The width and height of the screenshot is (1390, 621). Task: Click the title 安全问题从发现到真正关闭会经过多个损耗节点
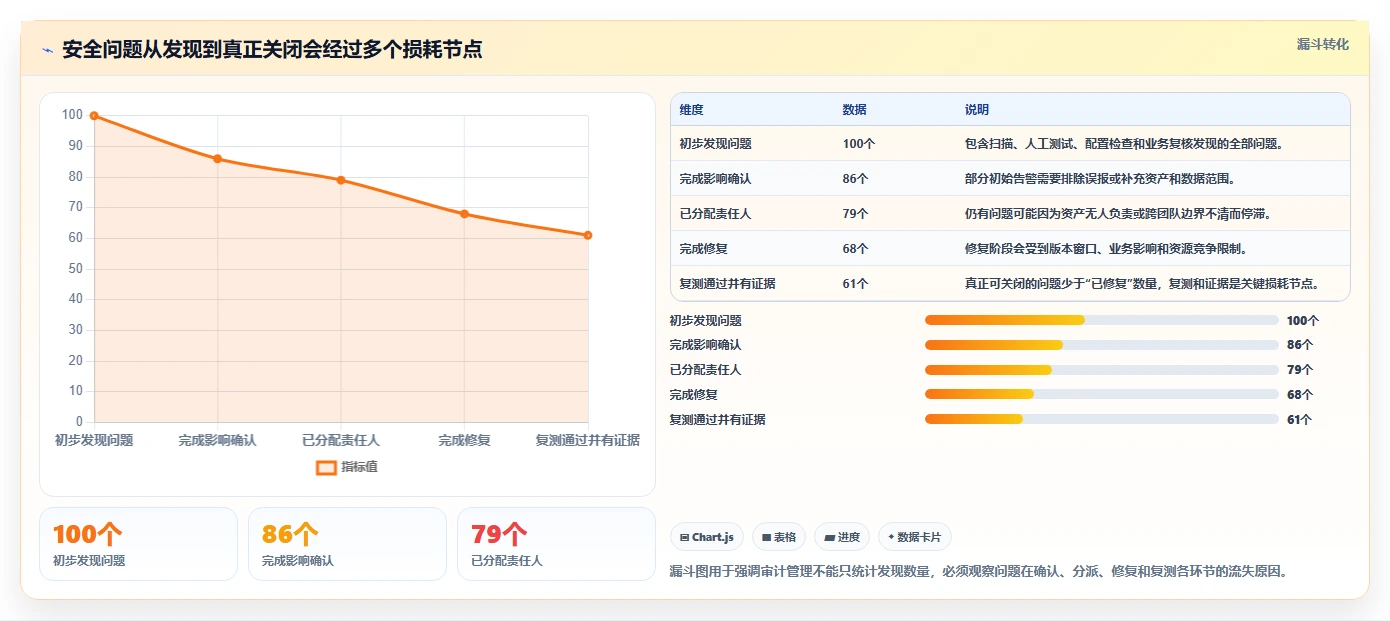tap(272, 50)
